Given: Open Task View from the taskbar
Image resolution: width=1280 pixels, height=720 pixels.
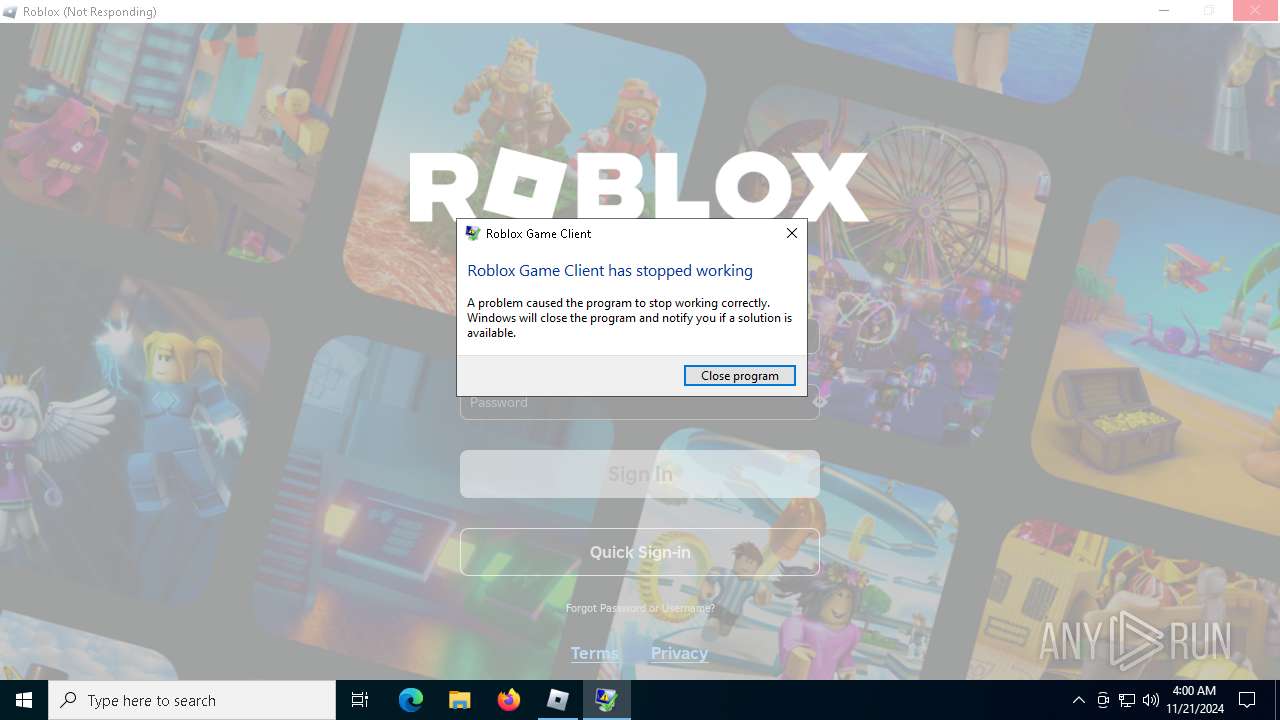Looking at the screenshot, I should coord(360,700).
